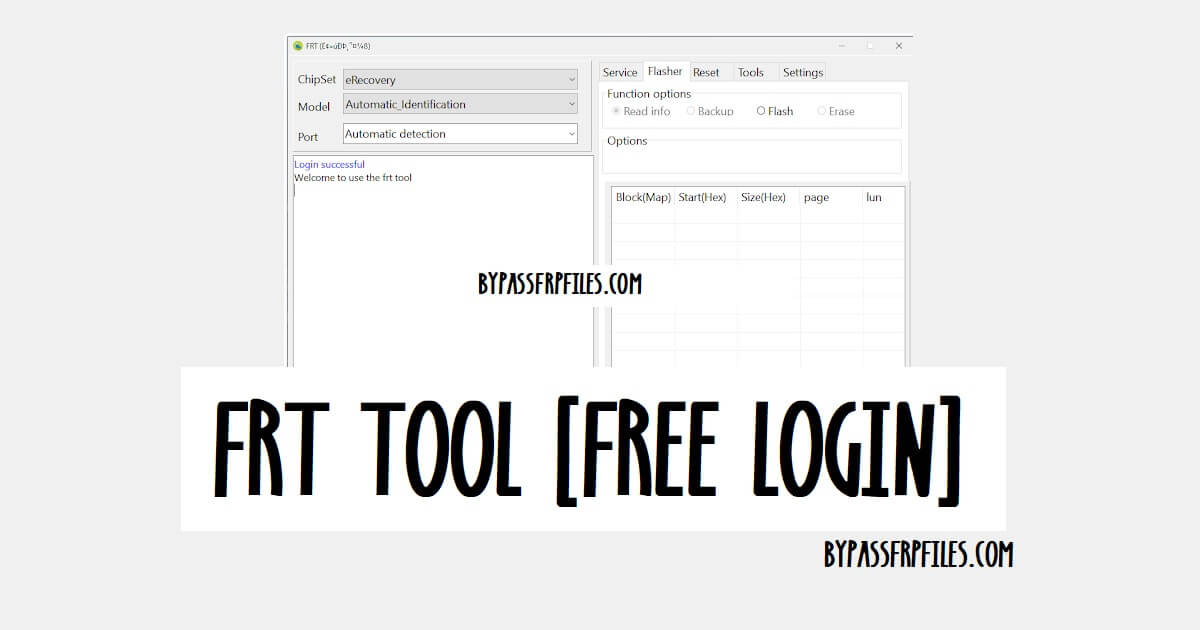Screen dimensions: 1200x630
Task: Click the Block(Map) column header
Action: click(642, 197)
